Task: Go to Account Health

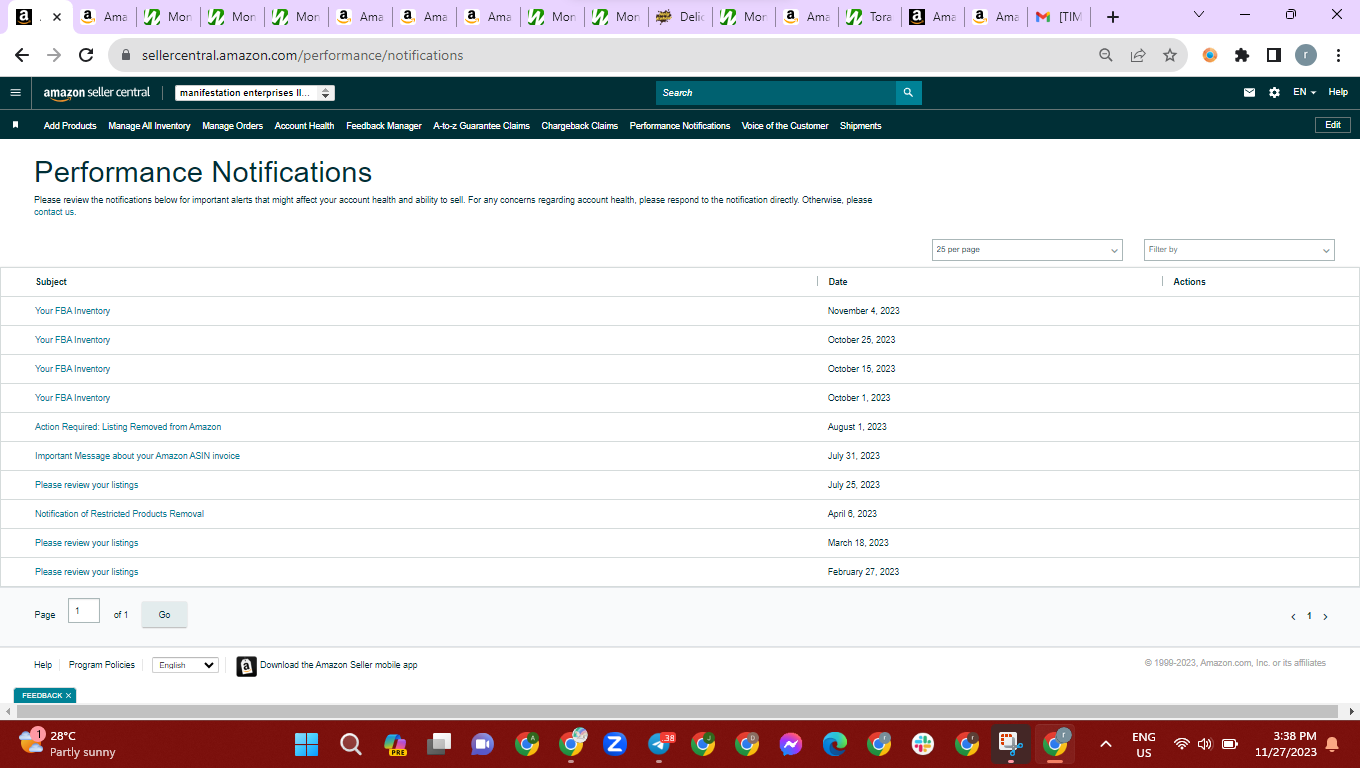Action: (304, 126)
